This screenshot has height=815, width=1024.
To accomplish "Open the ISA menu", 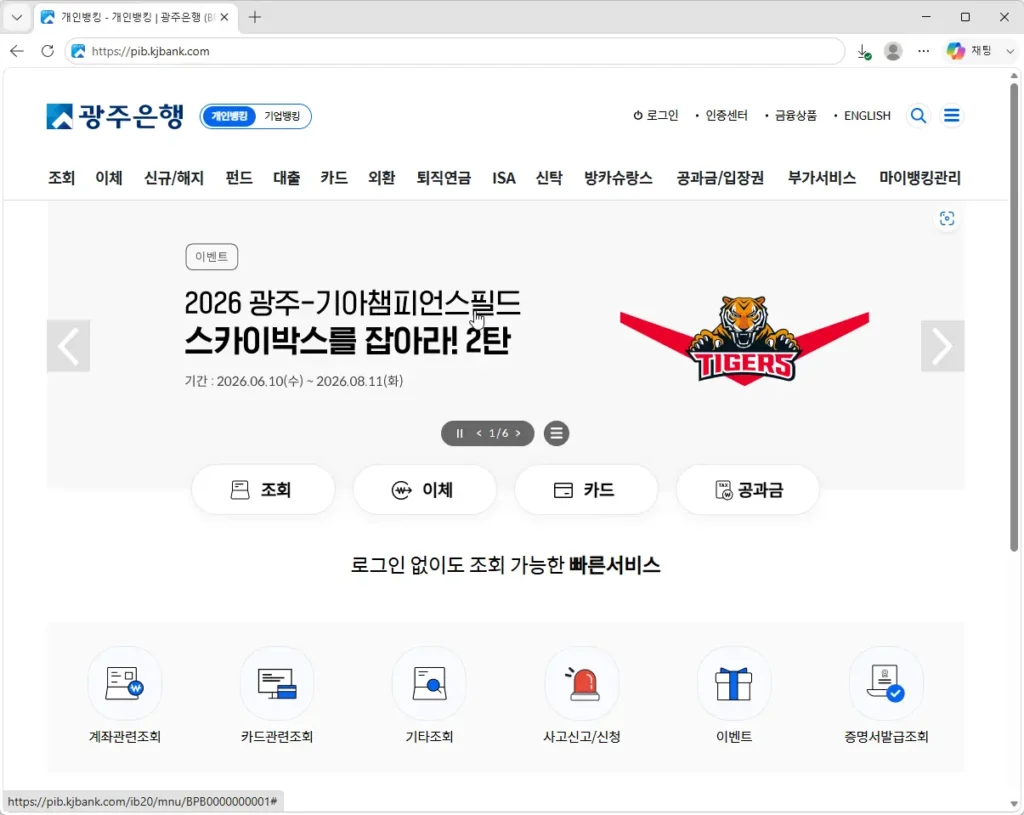I will pos(504,178).
